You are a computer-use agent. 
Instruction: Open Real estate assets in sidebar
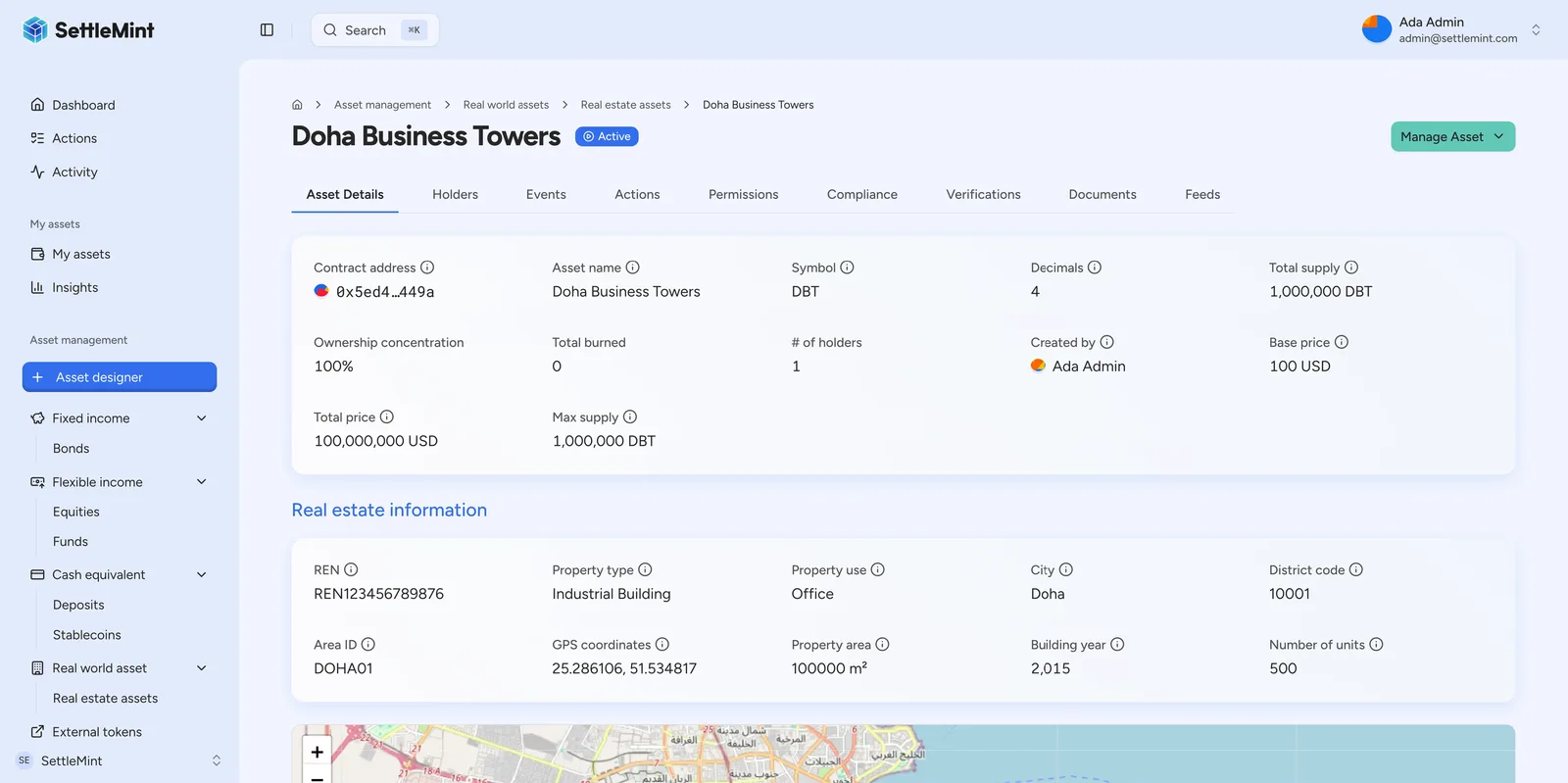point(105,699)
